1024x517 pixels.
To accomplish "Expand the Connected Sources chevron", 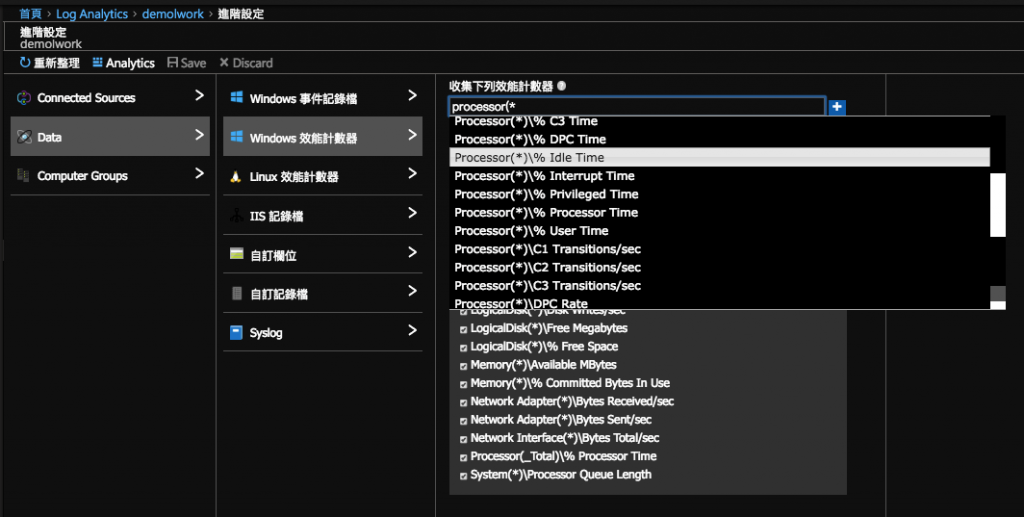I will (199, 96).
